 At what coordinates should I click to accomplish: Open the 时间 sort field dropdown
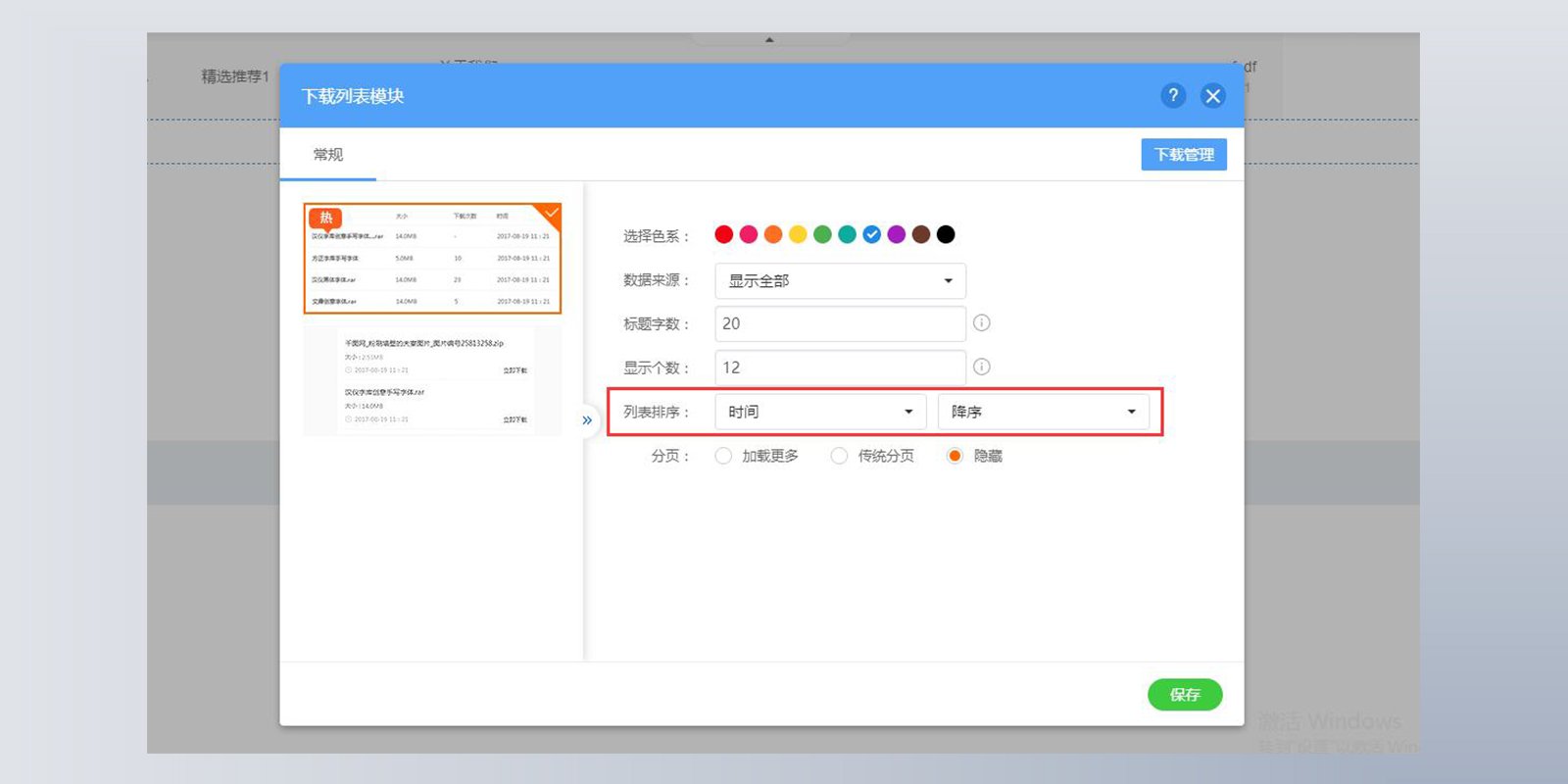click(x=820, y=412)
